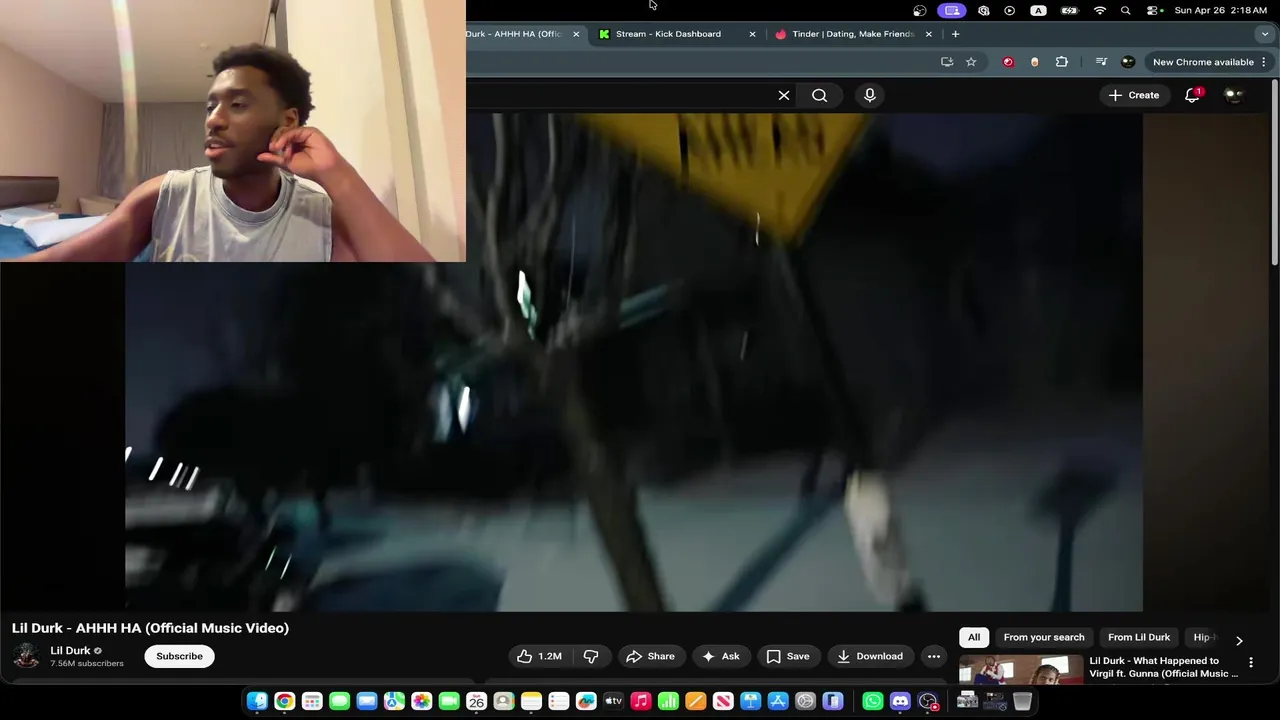
Task: Dislike the video with thumbs down
Action: point(591,656)
